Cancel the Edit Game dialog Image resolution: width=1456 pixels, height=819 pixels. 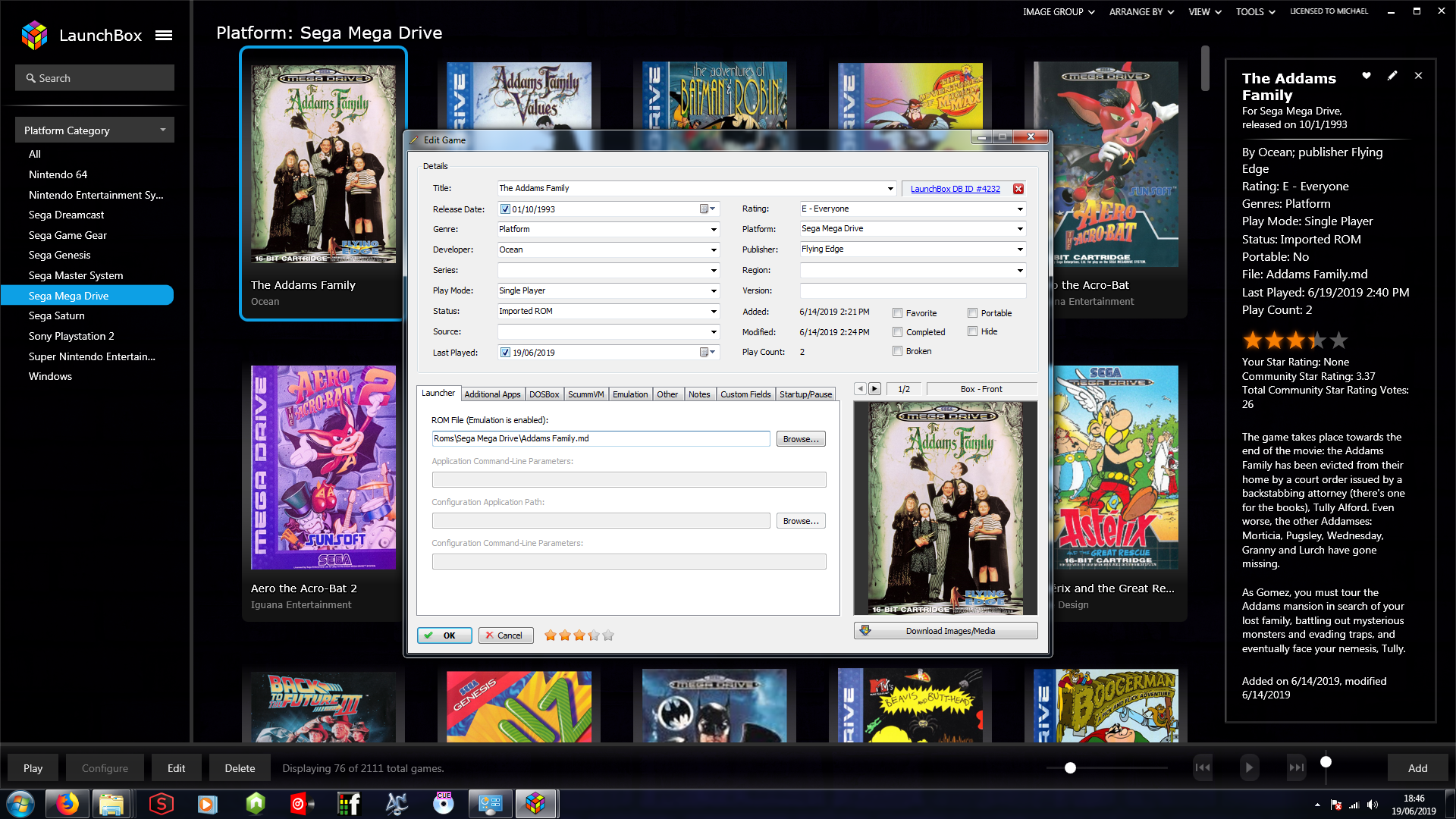[506, 635]
